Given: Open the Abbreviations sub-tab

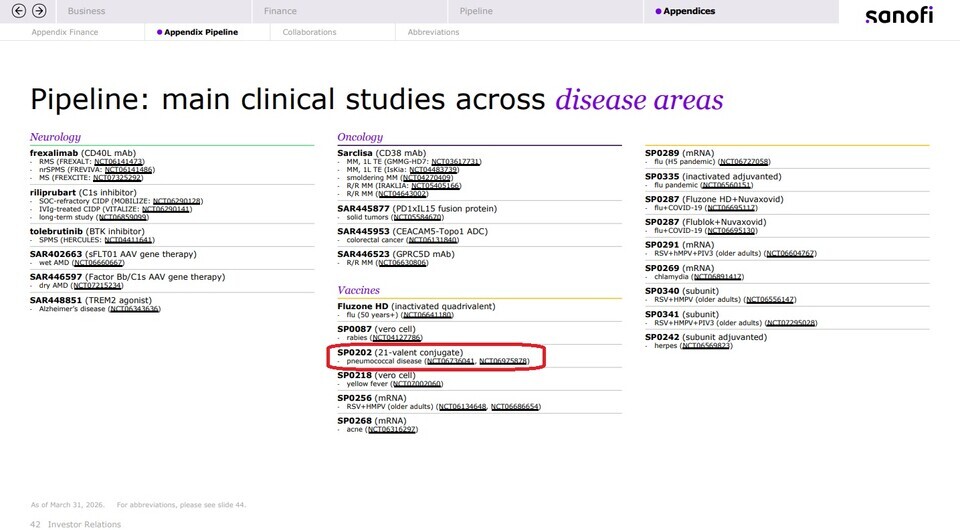Looking at the screenshot, I should (433, 32).
